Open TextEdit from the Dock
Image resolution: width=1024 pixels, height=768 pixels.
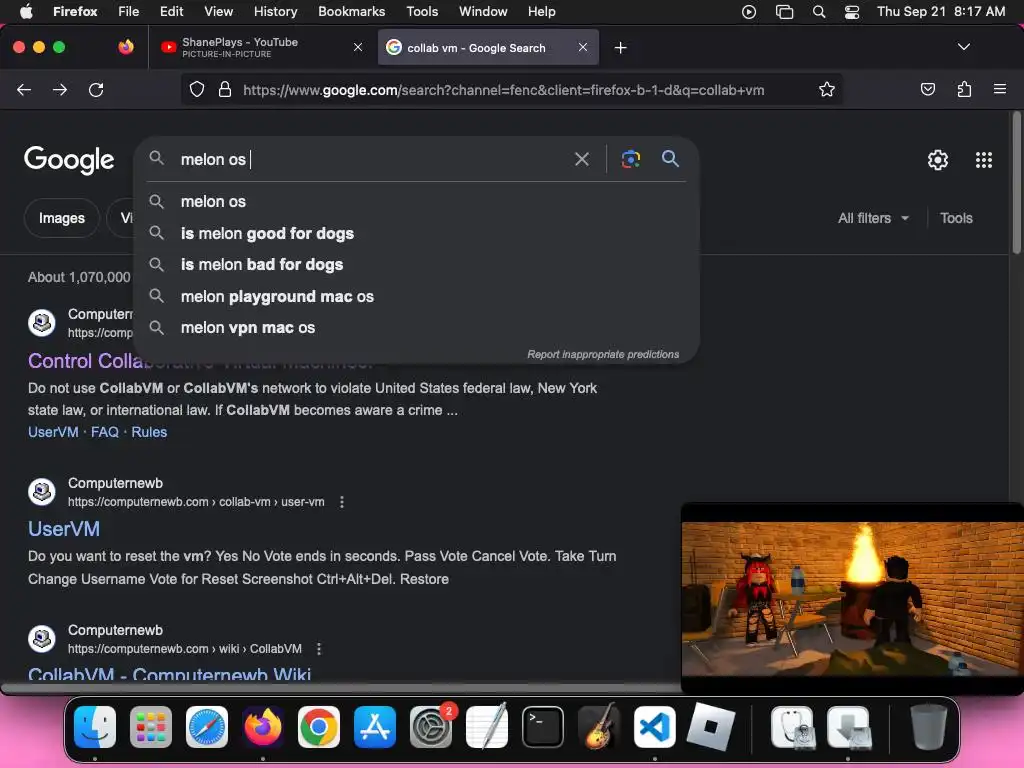pos(487,726)
